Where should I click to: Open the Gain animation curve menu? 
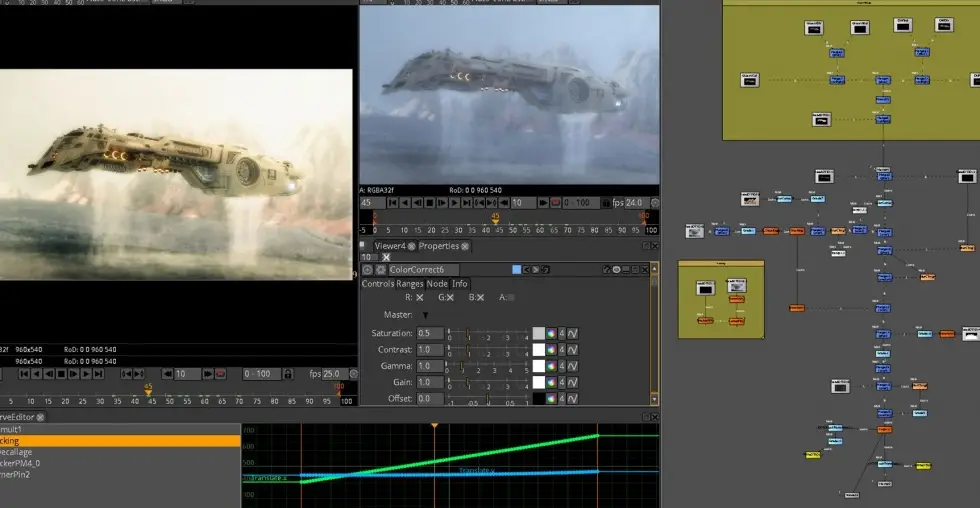point(572,382)
